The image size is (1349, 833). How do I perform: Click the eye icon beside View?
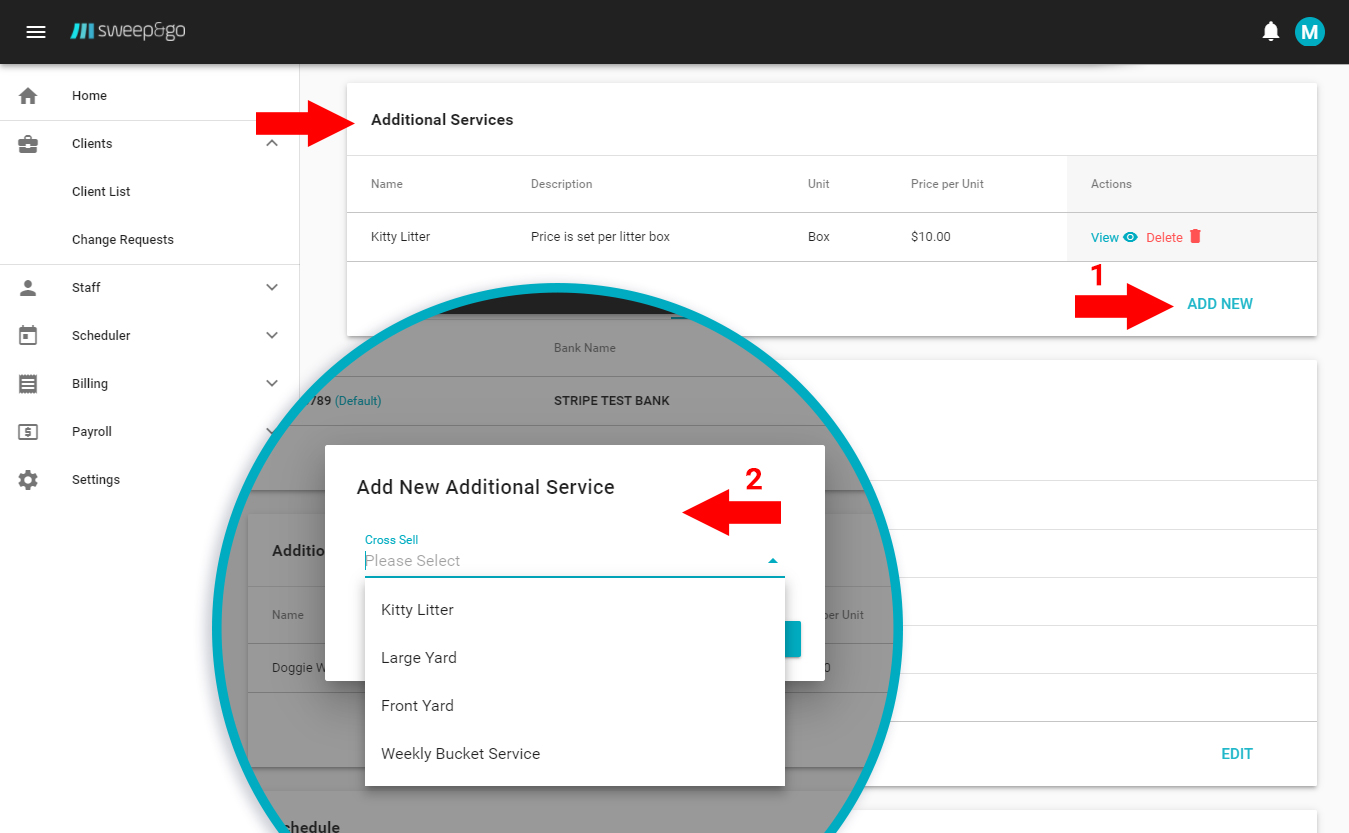tap(1130, 237)
